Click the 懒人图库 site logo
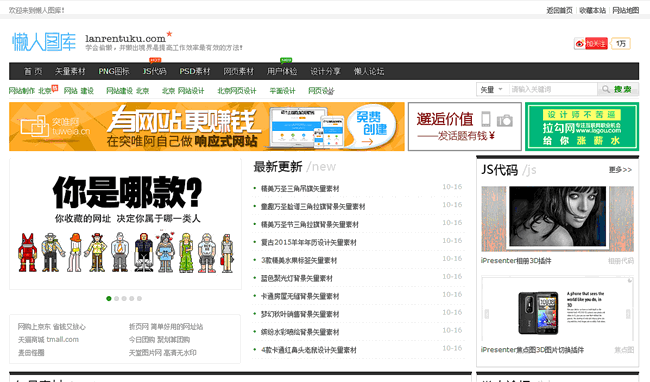650x382 pixels. tap(44, 41)
